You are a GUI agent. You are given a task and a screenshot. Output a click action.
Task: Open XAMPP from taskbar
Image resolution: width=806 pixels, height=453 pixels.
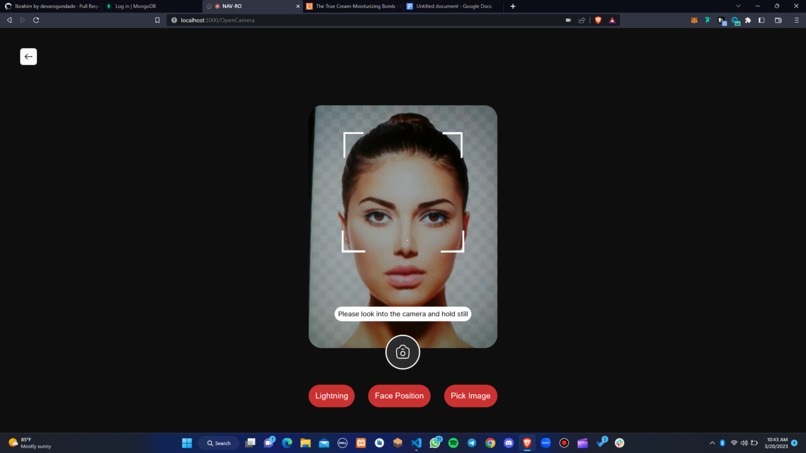click(361, 443)
